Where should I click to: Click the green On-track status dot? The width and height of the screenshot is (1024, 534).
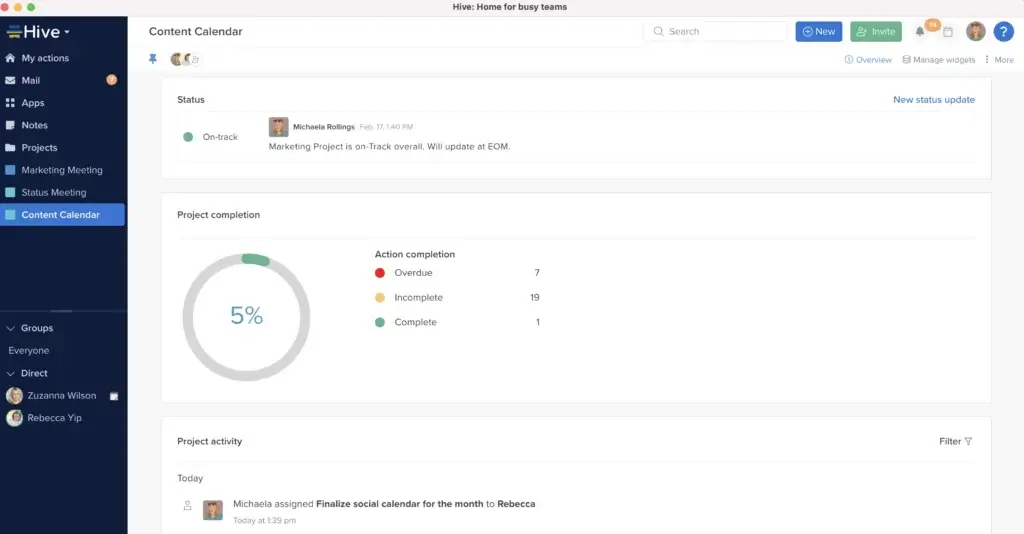click(x=188, y=137)
